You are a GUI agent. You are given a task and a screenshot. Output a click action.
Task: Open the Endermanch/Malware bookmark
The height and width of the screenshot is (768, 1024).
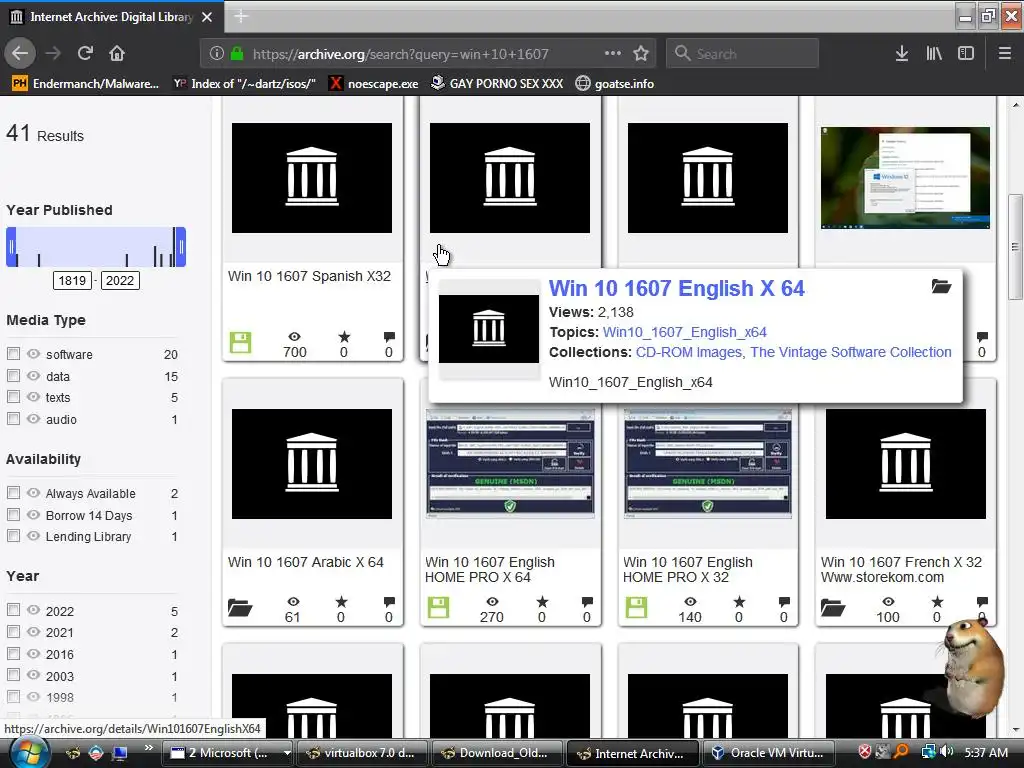coord(86,84)
